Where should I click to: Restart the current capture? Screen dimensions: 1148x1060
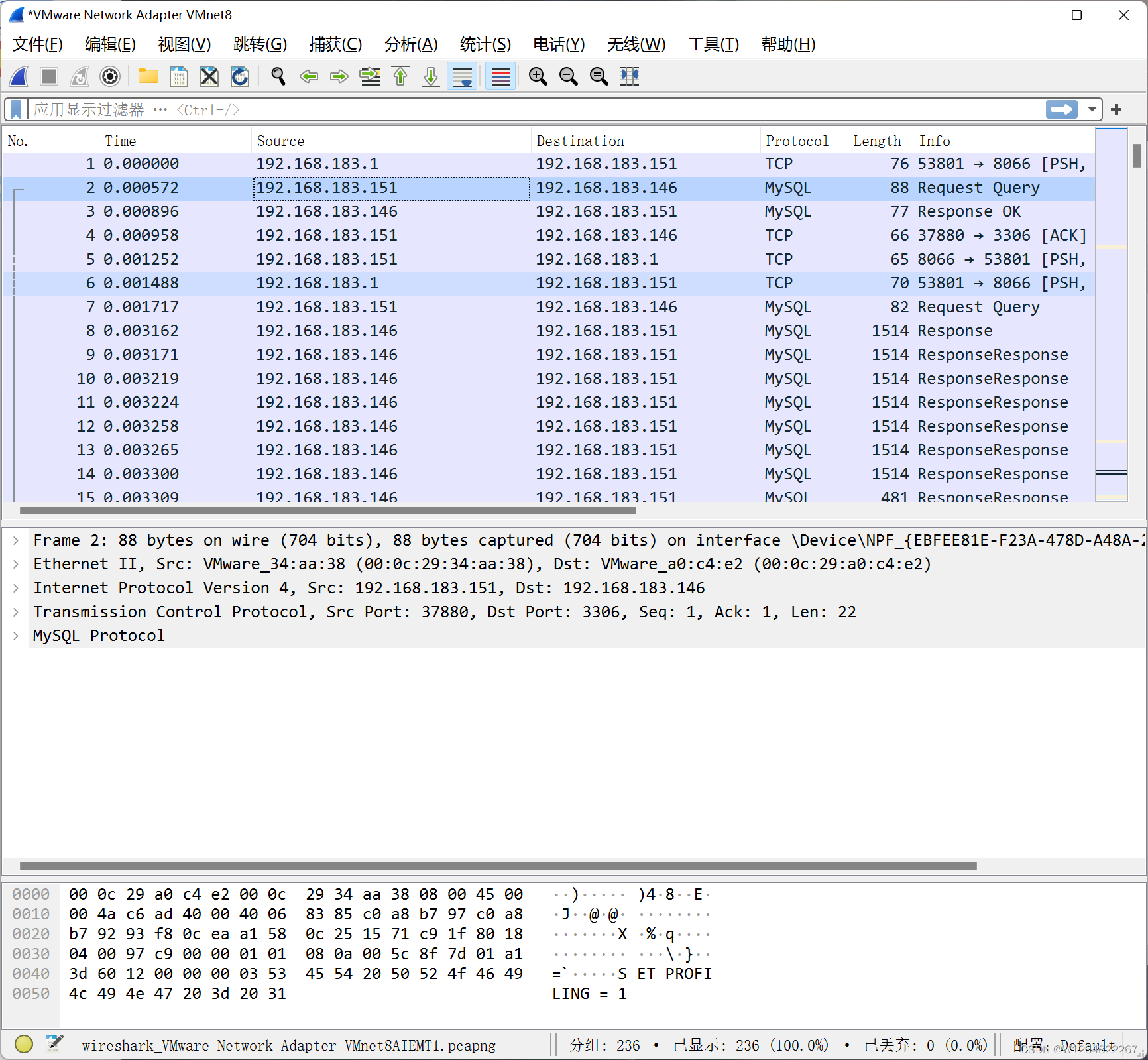tap(79, 76)
